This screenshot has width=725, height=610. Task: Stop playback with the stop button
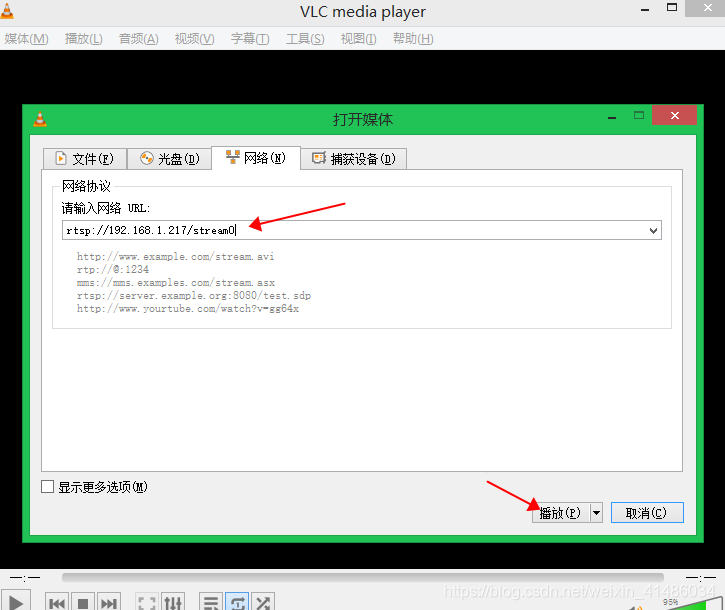click(x=83, y=603)
